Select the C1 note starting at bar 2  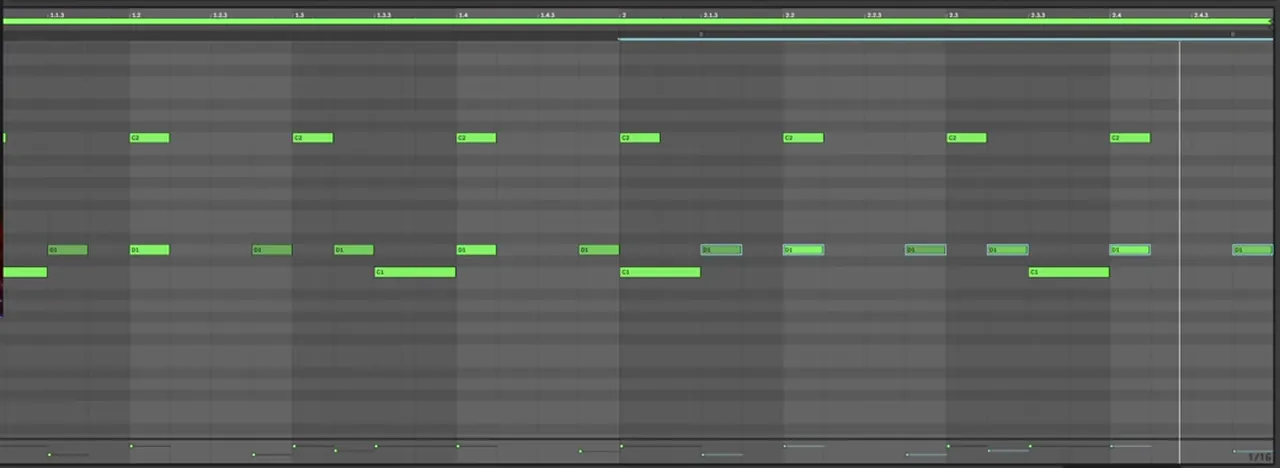660,272
